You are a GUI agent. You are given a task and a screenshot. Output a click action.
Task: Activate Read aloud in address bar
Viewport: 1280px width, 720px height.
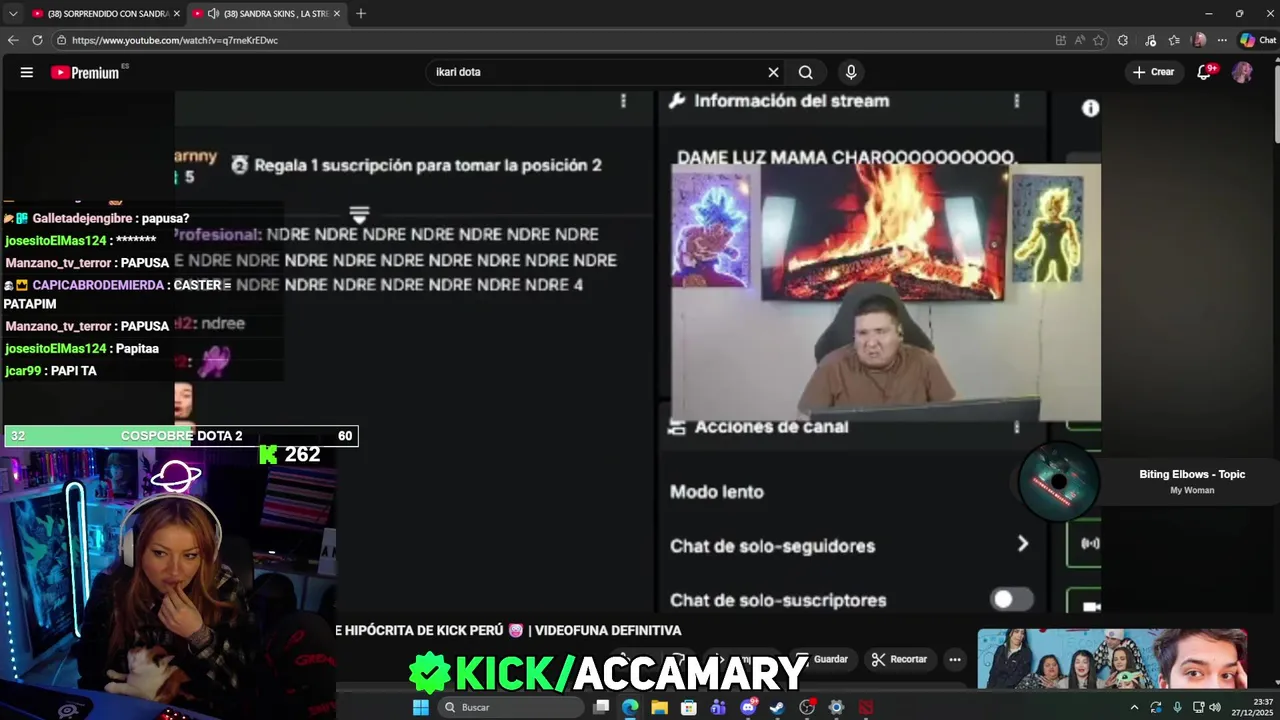click(1080, 40)
